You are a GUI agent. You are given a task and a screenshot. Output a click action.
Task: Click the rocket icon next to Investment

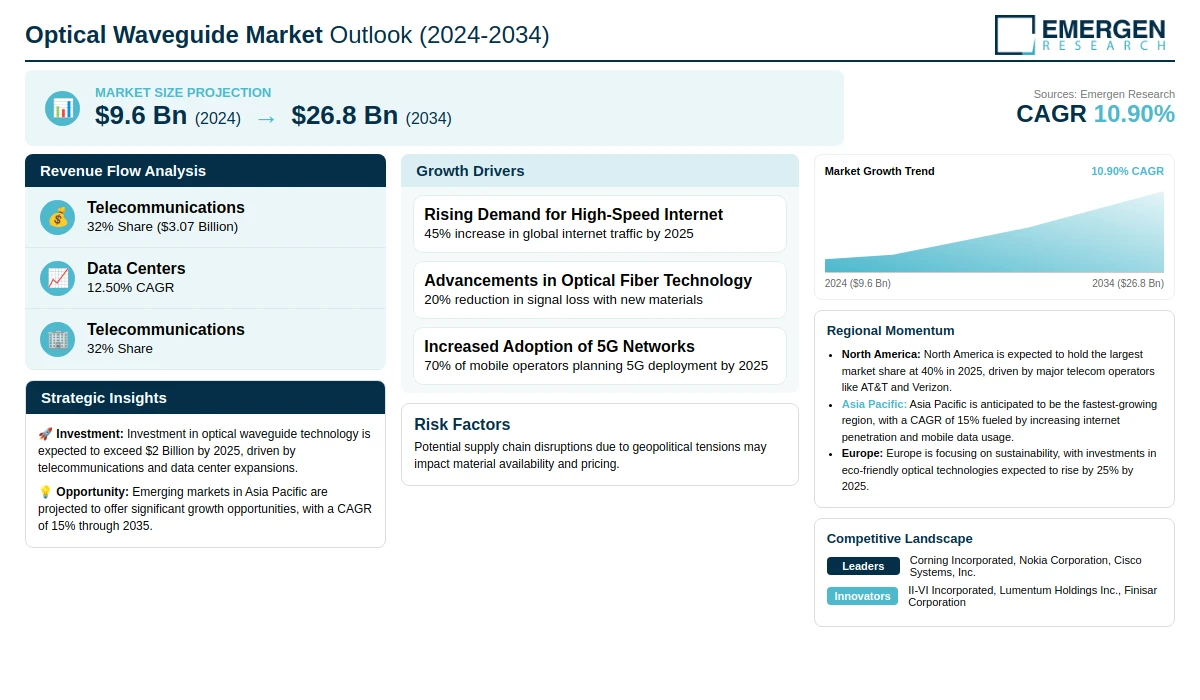[x=45, y=434]
